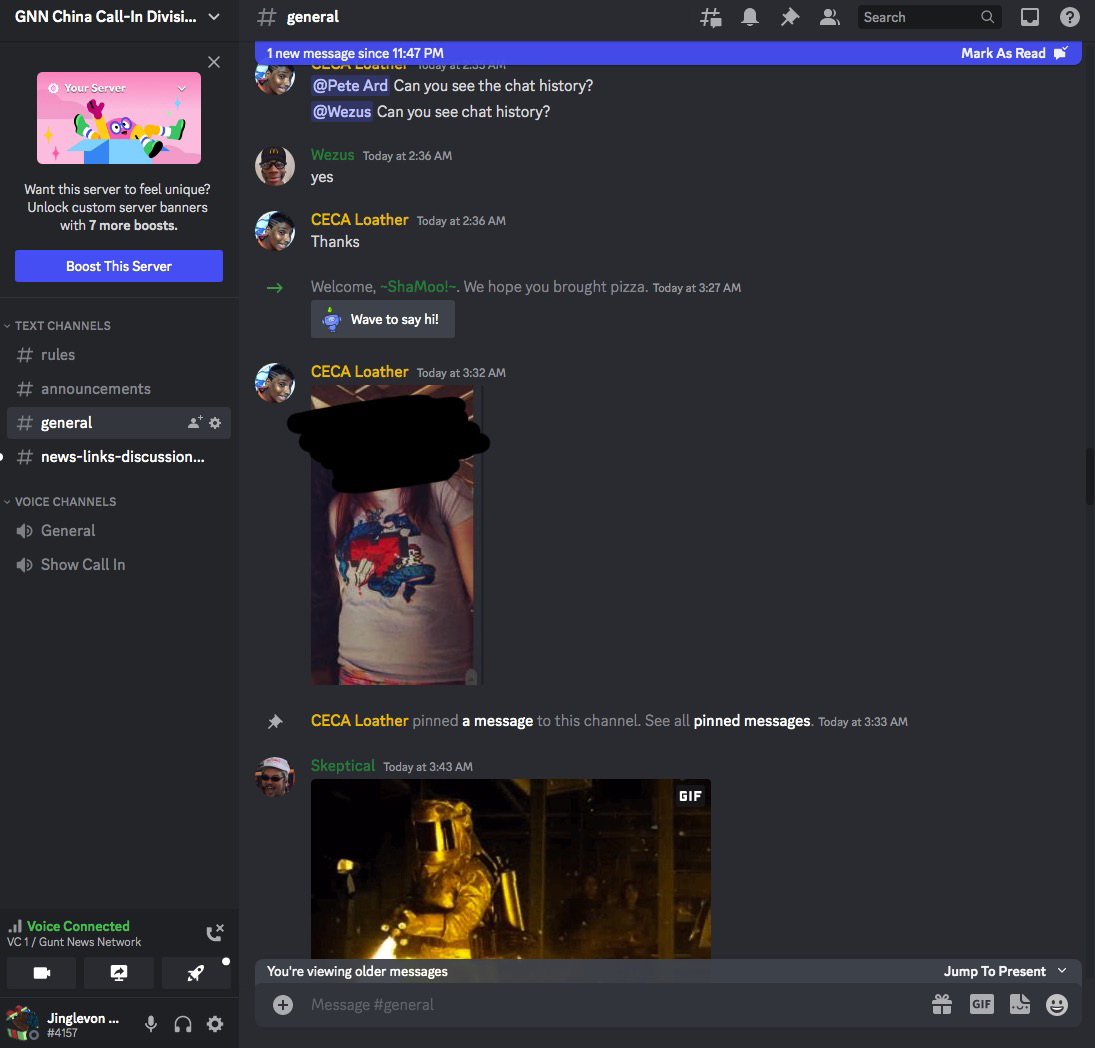The width and height of the screenshot is (1095, 1048).
Task: Open the emoji picker icon
Action: [1057, 1005]
